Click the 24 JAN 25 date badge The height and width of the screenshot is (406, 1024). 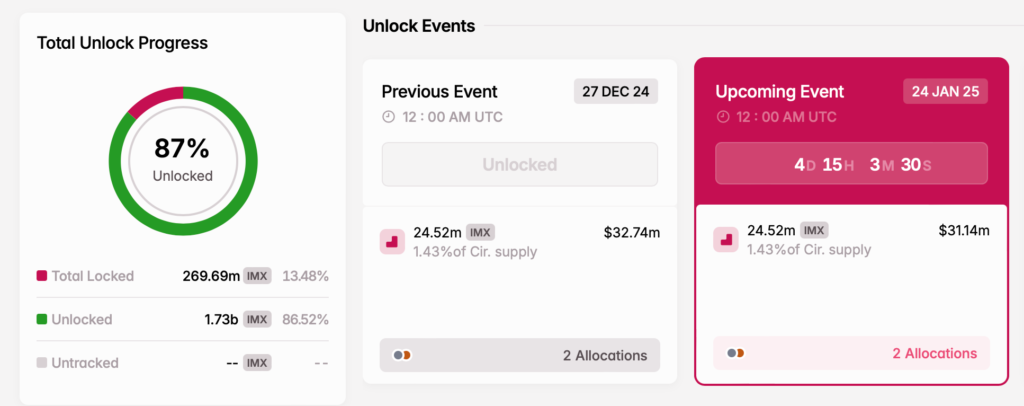coord(945,91)
